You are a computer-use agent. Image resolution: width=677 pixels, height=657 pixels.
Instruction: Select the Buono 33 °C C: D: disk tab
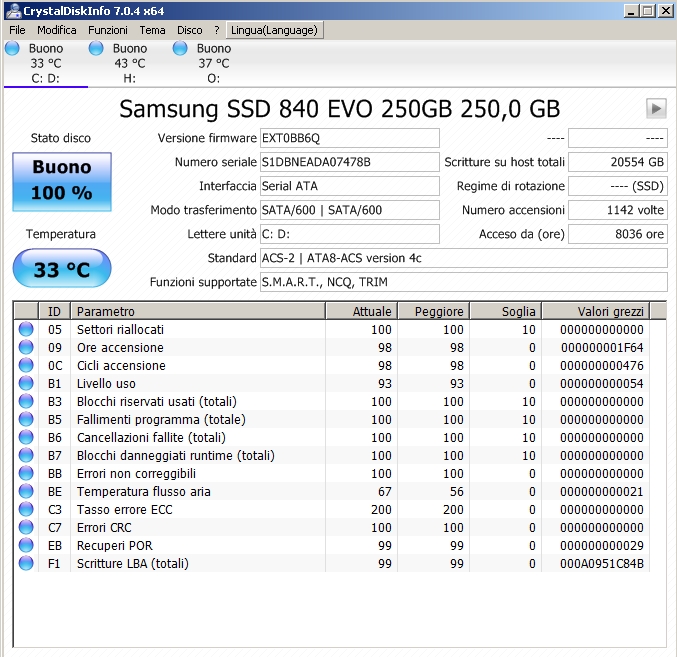tap(45, 63)
